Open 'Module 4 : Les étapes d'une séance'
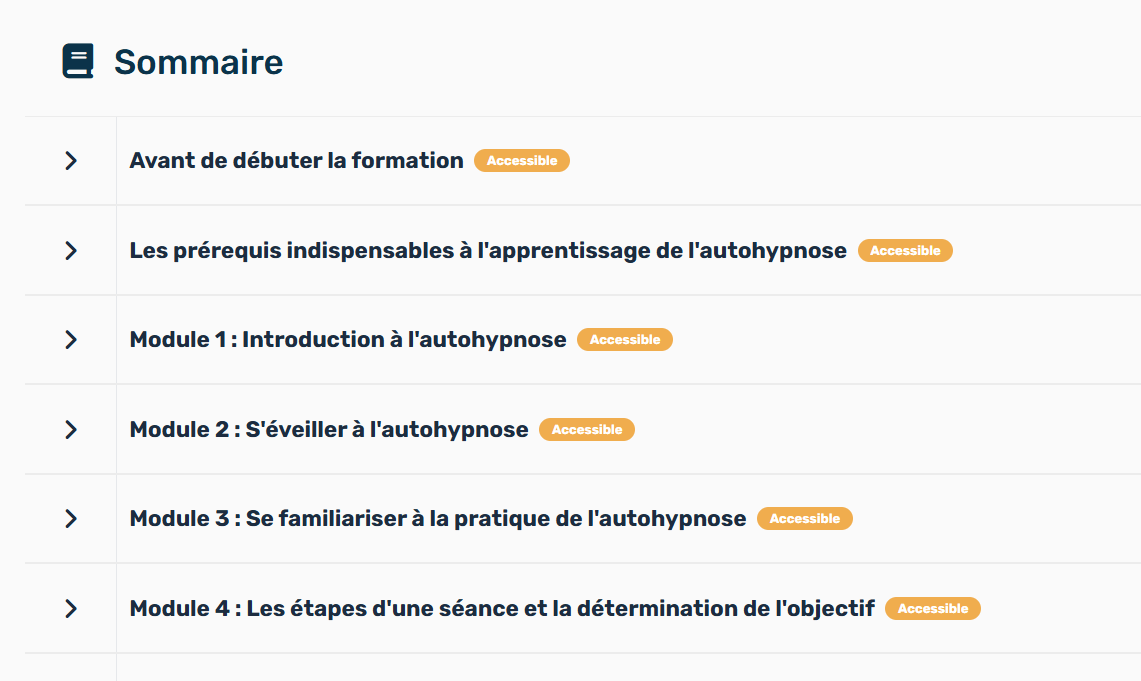The width and height of the screenshot is (1141, 681). [x=501, y=608]
